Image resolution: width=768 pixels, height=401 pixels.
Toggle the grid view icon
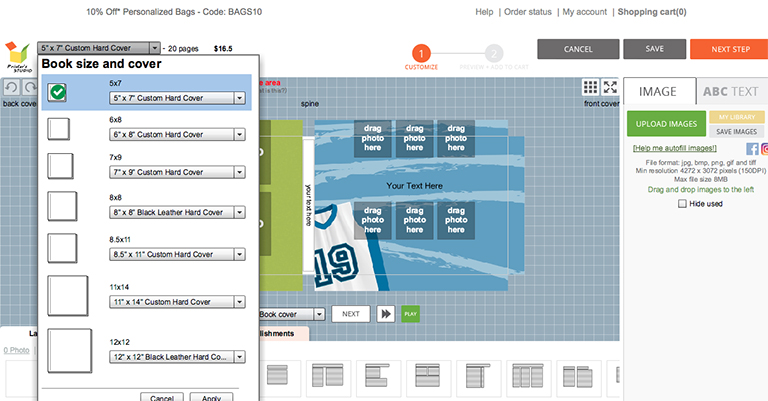[x=590, y=88]
